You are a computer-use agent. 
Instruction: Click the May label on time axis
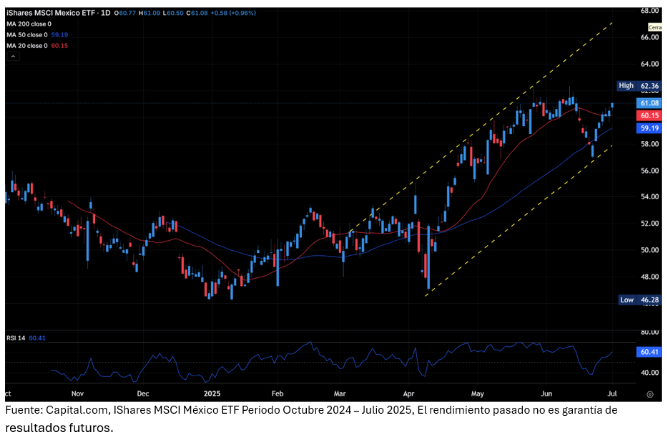click(477, 394)
